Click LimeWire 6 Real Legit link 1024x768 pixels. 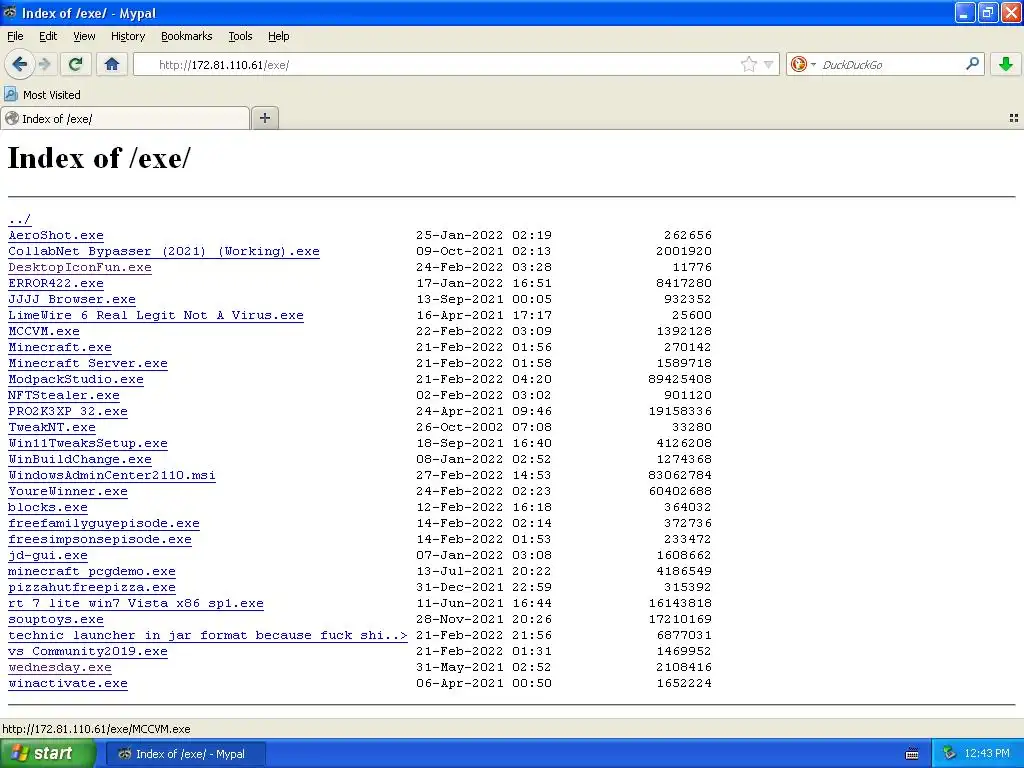(155, 315)
